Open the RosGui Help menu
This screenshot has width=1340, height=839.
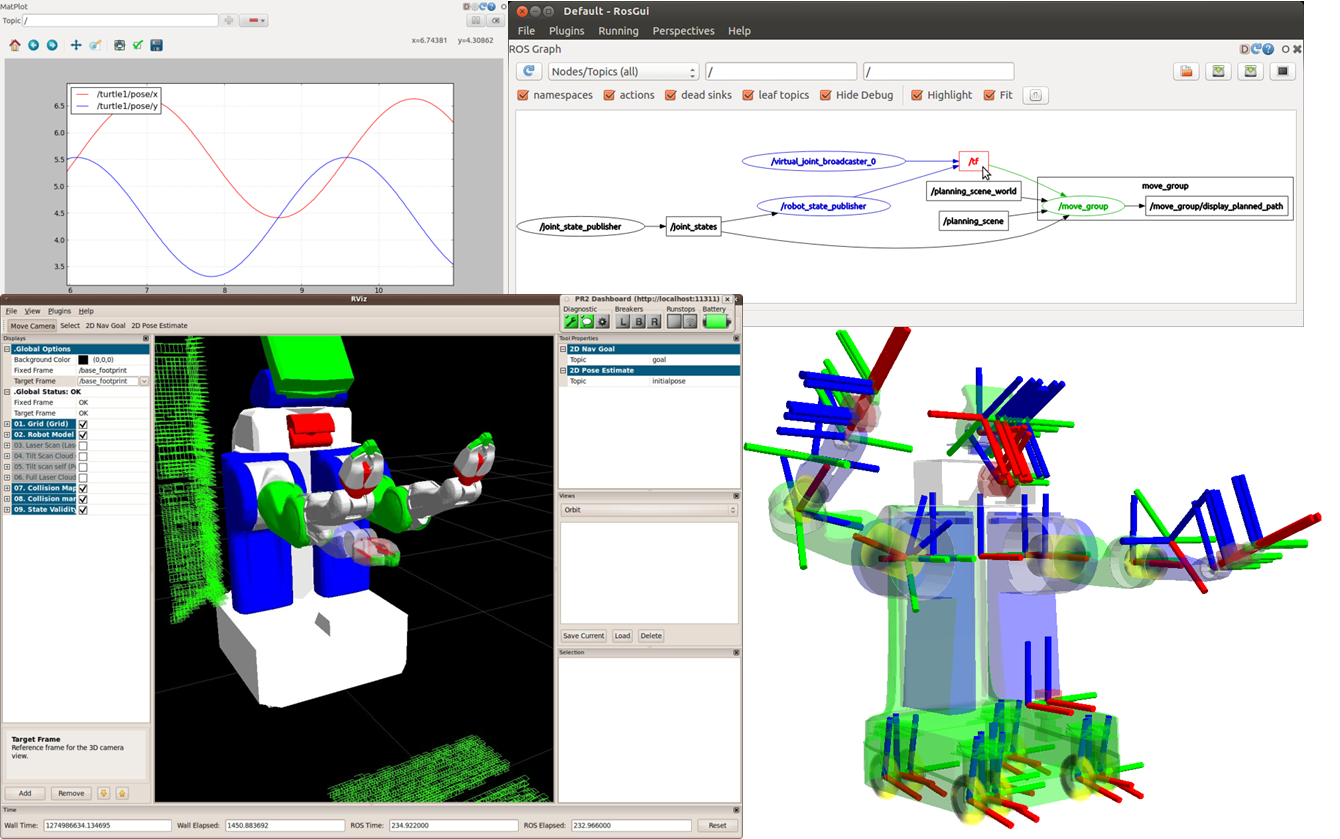coord(739,31)
